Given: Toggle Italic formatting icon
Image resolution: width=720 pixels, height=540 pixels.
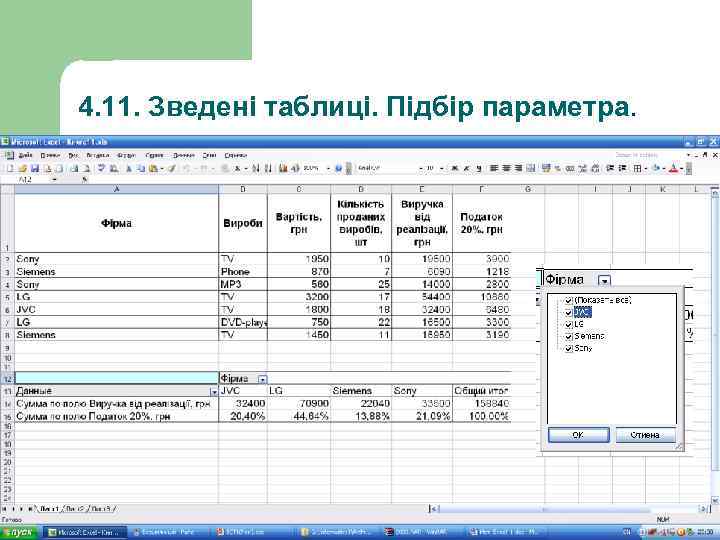Looking at the screenshot, I should [x=467, y=169].
